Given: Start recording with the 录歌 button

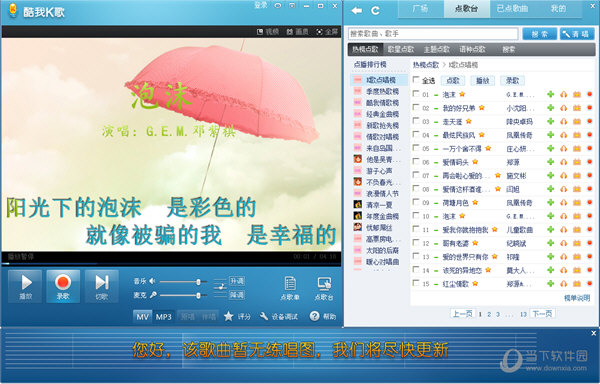Looking at the screenshot, I should (63, 286).
